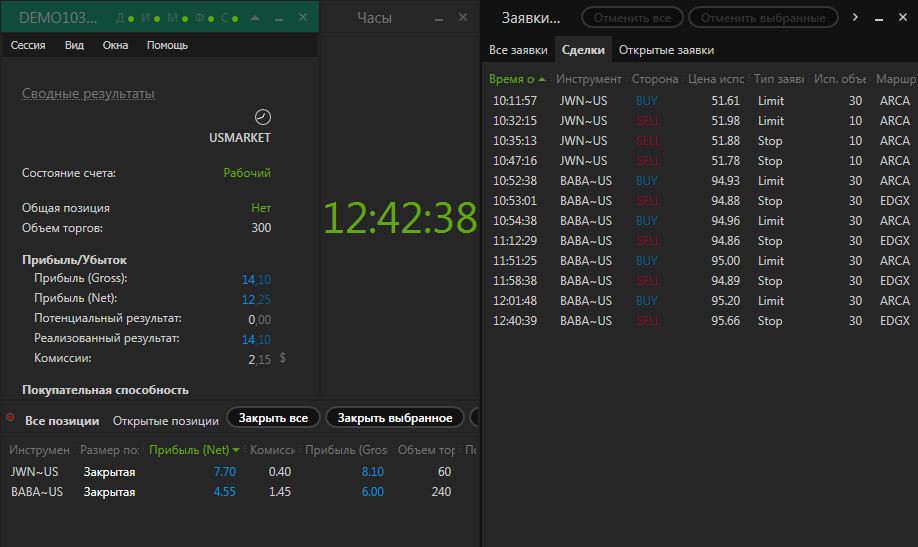Viewport: 918px width, 547px height.
Task: Close the Часы clock window
Action: pyautogui.click(x=463, y=18)
